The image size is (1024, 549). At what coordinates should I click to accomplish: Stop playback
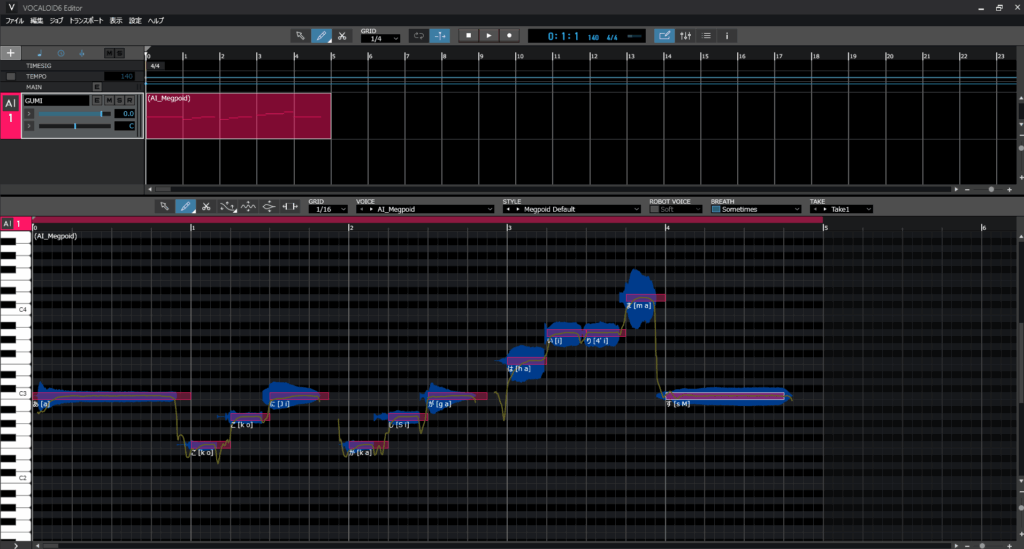pyautogui.click(x=468, y=36)
